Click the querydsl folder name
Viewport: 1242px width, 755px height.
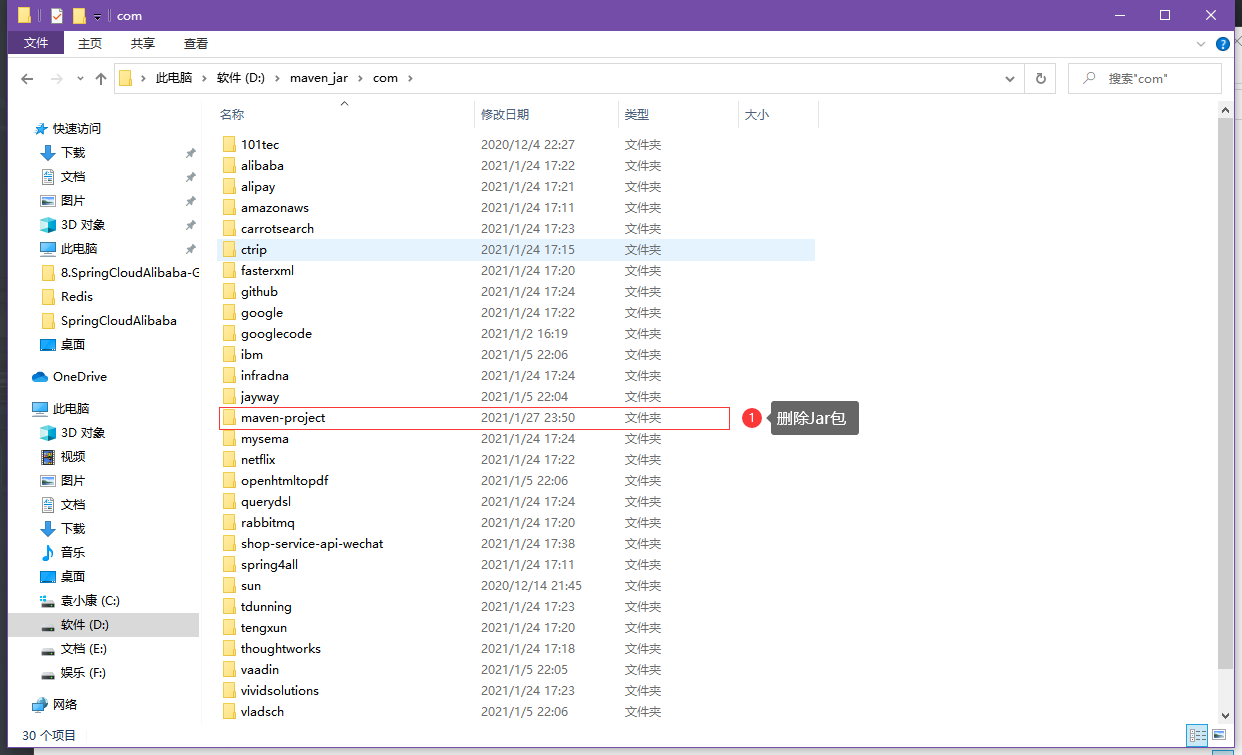coord(266,501)
